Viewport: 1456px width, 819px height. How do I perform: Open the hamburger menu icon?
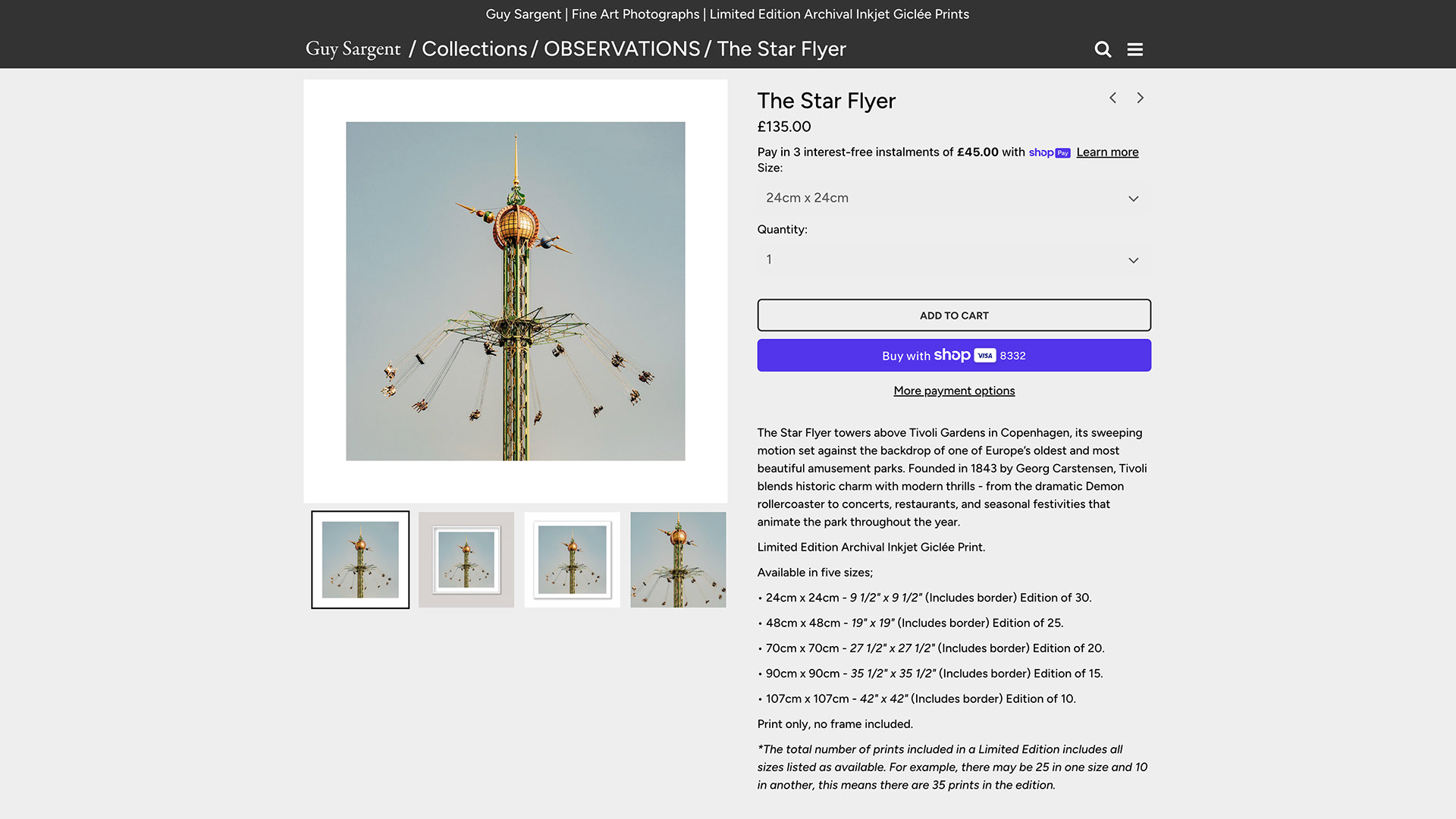tap(1134, 49)
